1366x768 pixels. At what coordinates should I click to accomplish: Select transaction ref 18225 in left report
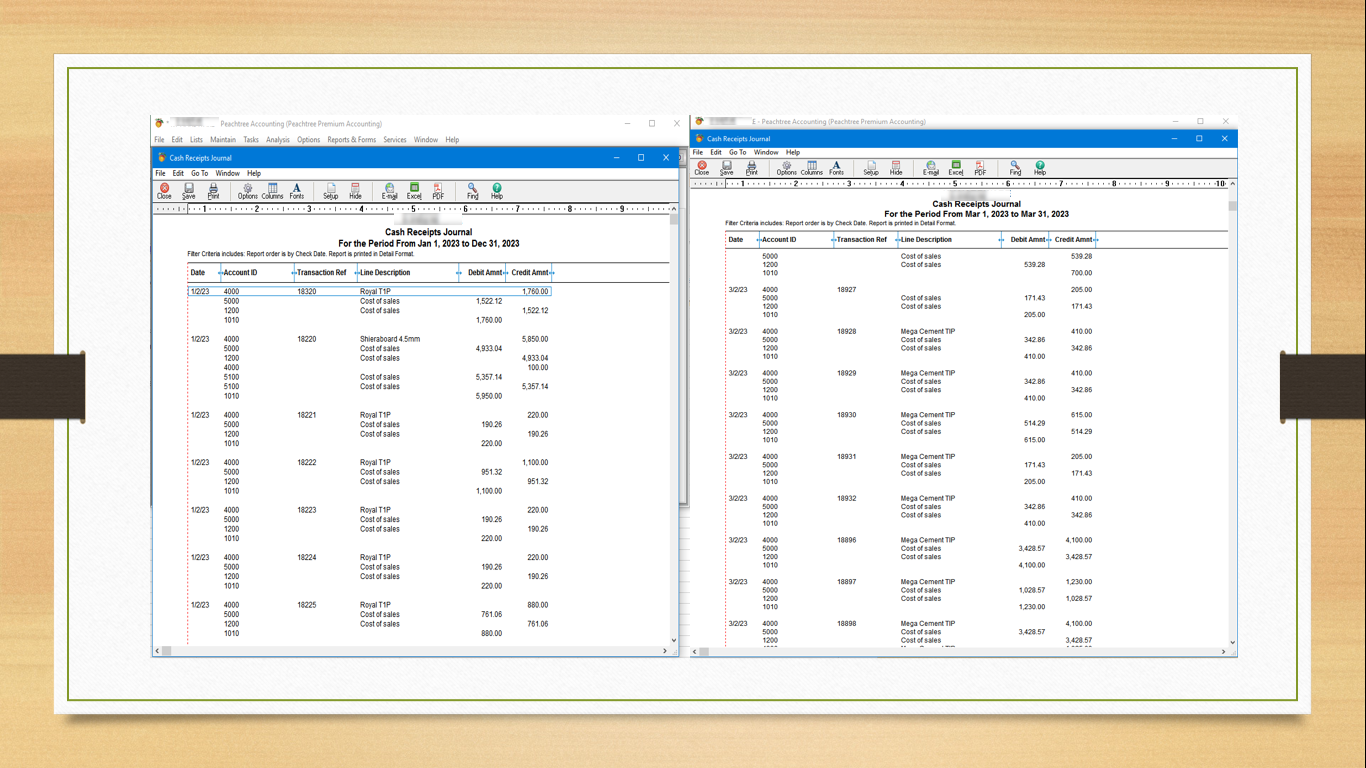click(307, 605)
